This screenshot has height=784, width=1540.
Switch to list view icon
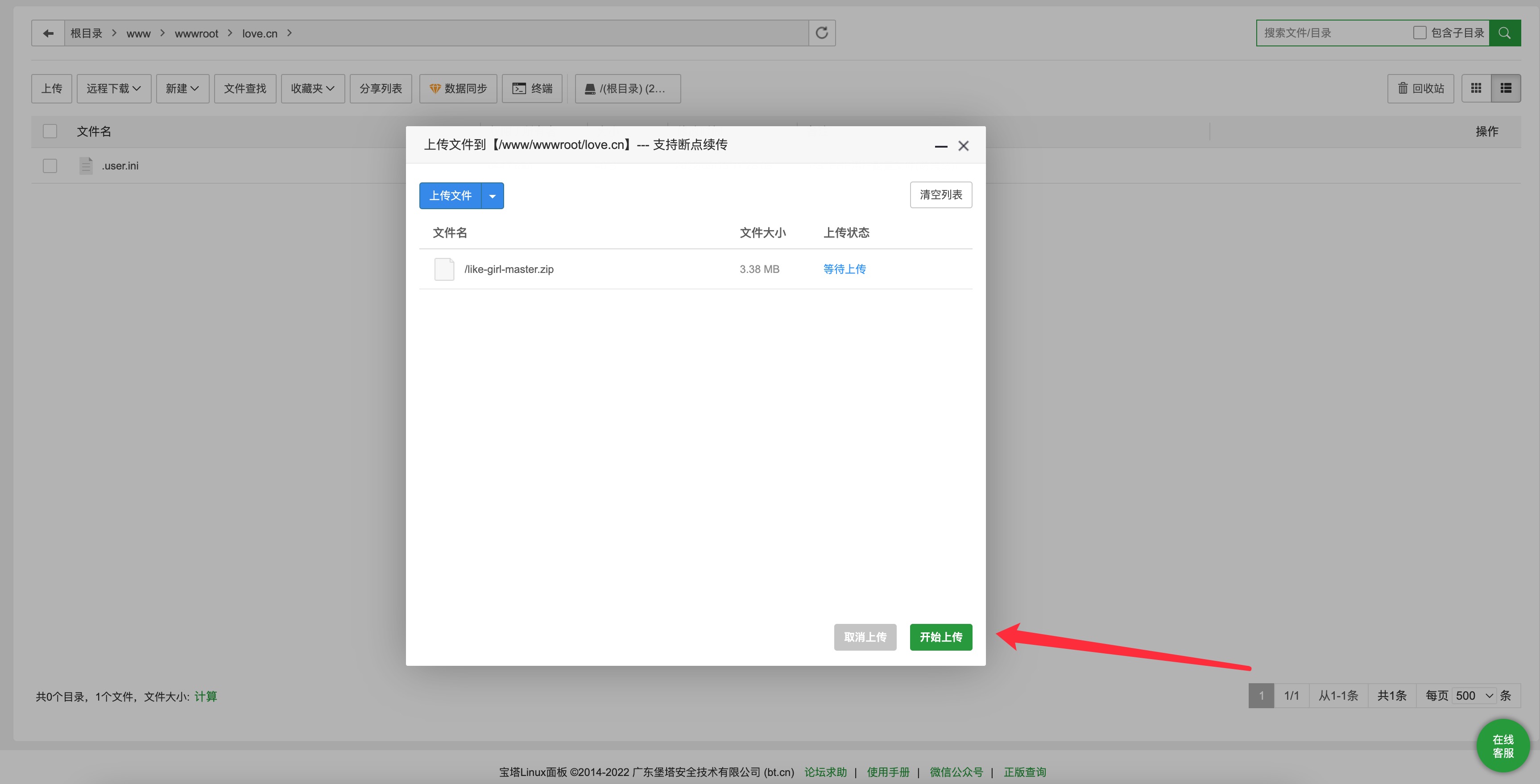tap(1506, 88)
